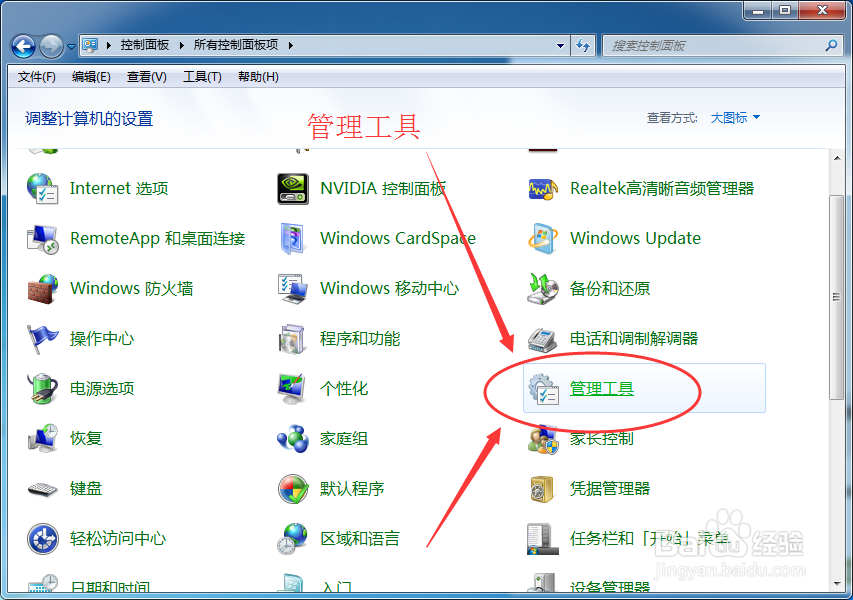Open the Realtek高清晰音频管理器 icon
853x600 pixels.
point(543,189)
